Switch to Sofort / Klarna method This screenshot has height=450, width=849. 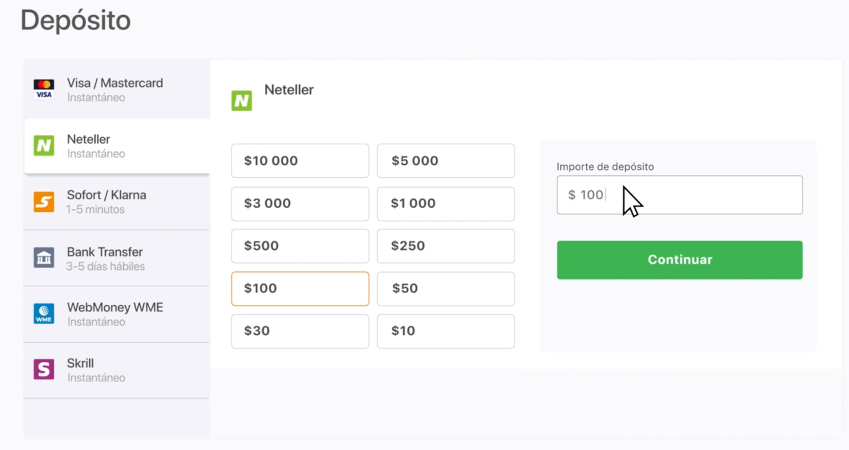(x=116, y=202)
